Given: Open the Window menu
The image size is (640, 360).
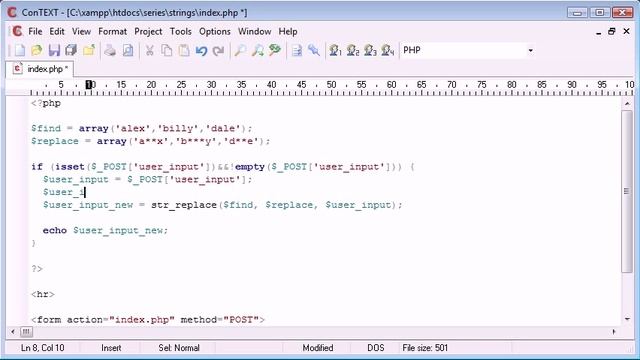Looking at the screenshot, I should pyautogui.click(x=254, y=31).
